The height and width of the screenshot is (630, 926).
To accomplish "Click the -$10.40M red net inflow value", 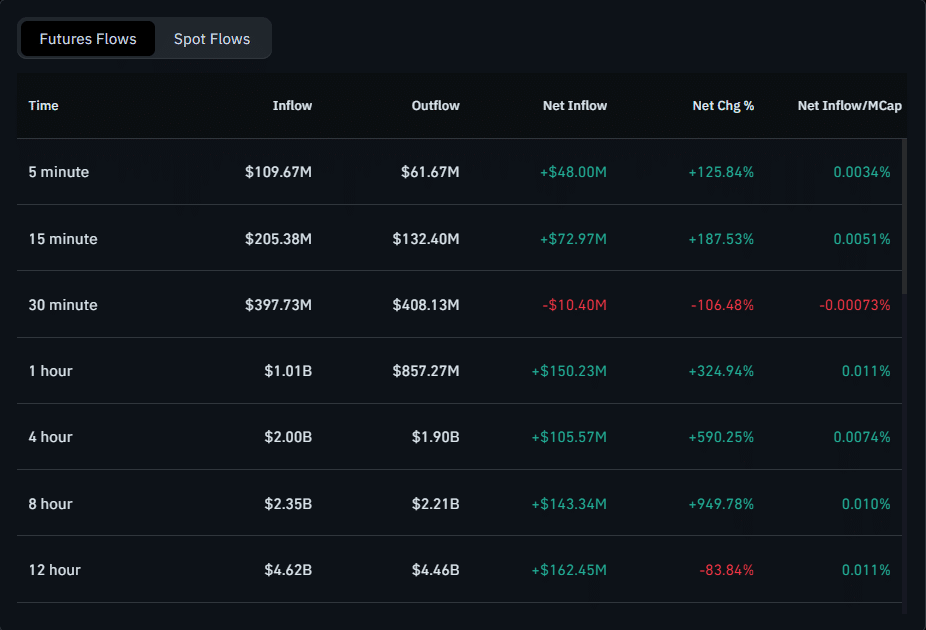I will click(x=574, y=305).
